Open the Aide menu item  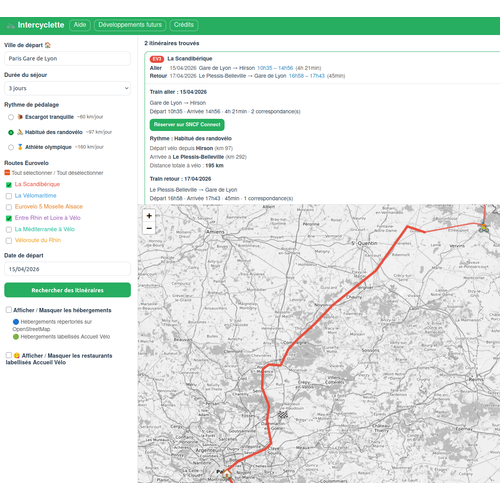80,25
